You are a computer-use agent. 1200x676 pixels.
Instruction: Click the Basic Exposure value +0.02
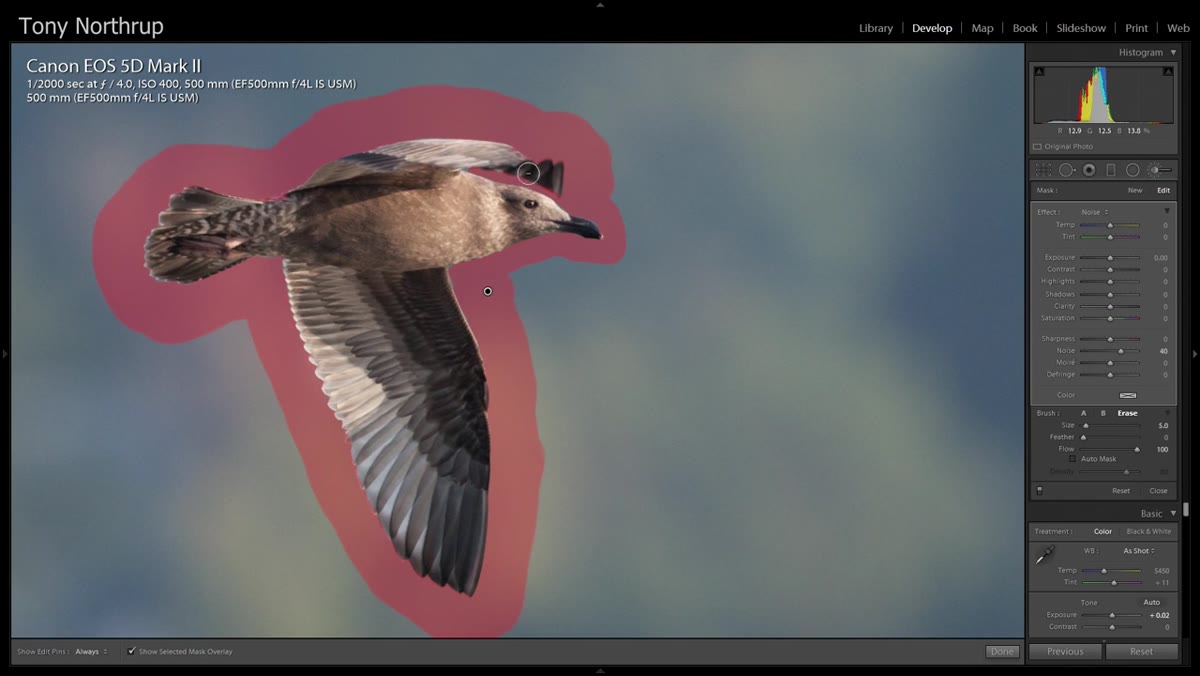1159,615
